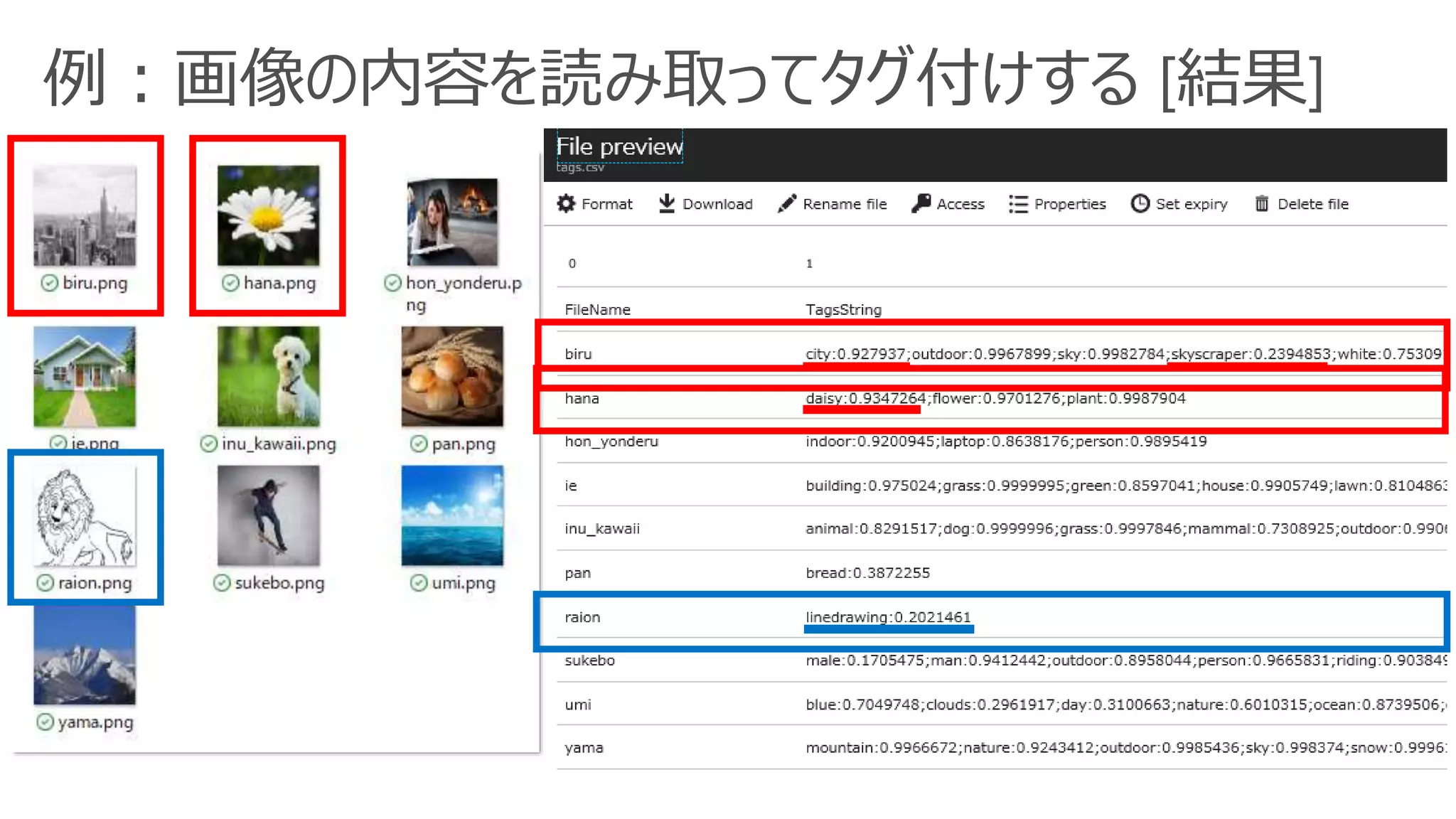The height and width of the screenshot is (819, 1456).
Task: Click the column index 1 header
Action: [x=809, y=264]
